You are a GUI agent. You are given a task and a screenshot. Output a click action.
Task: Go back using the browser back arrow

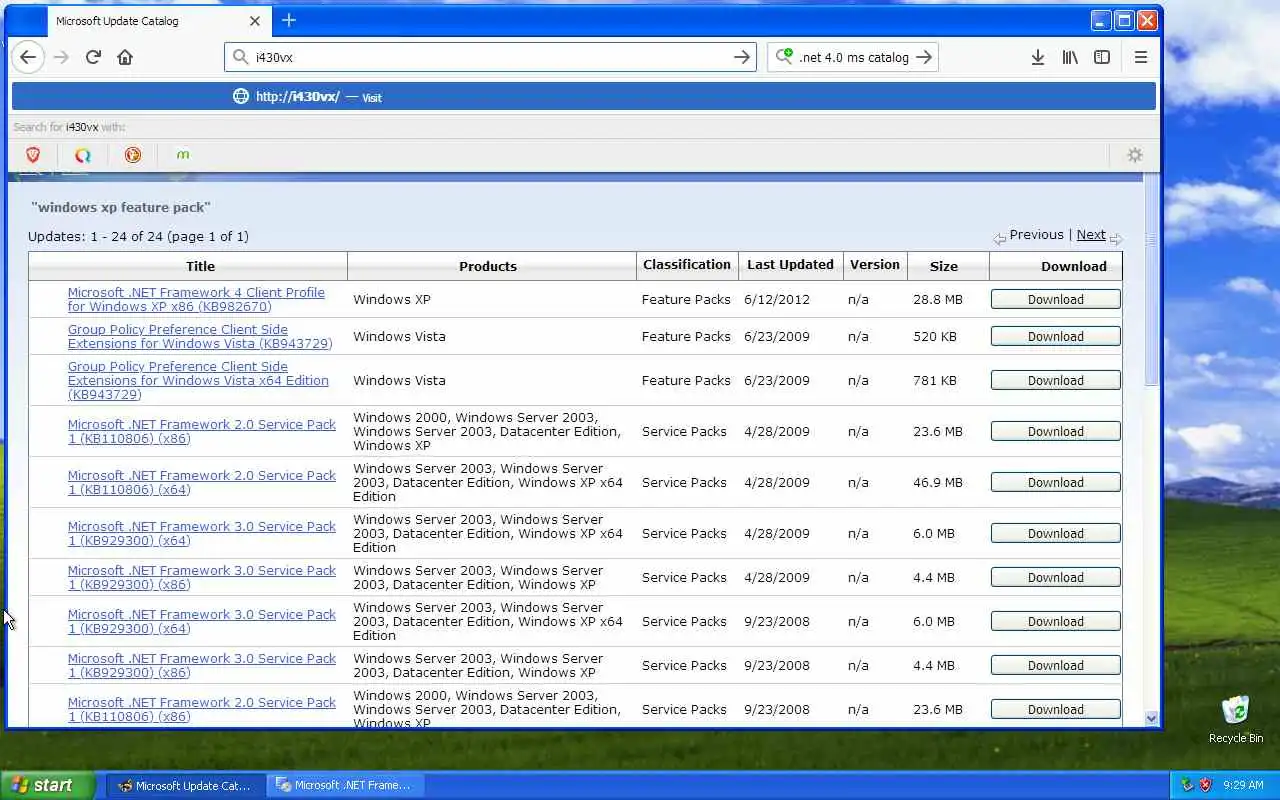point(28,57)
